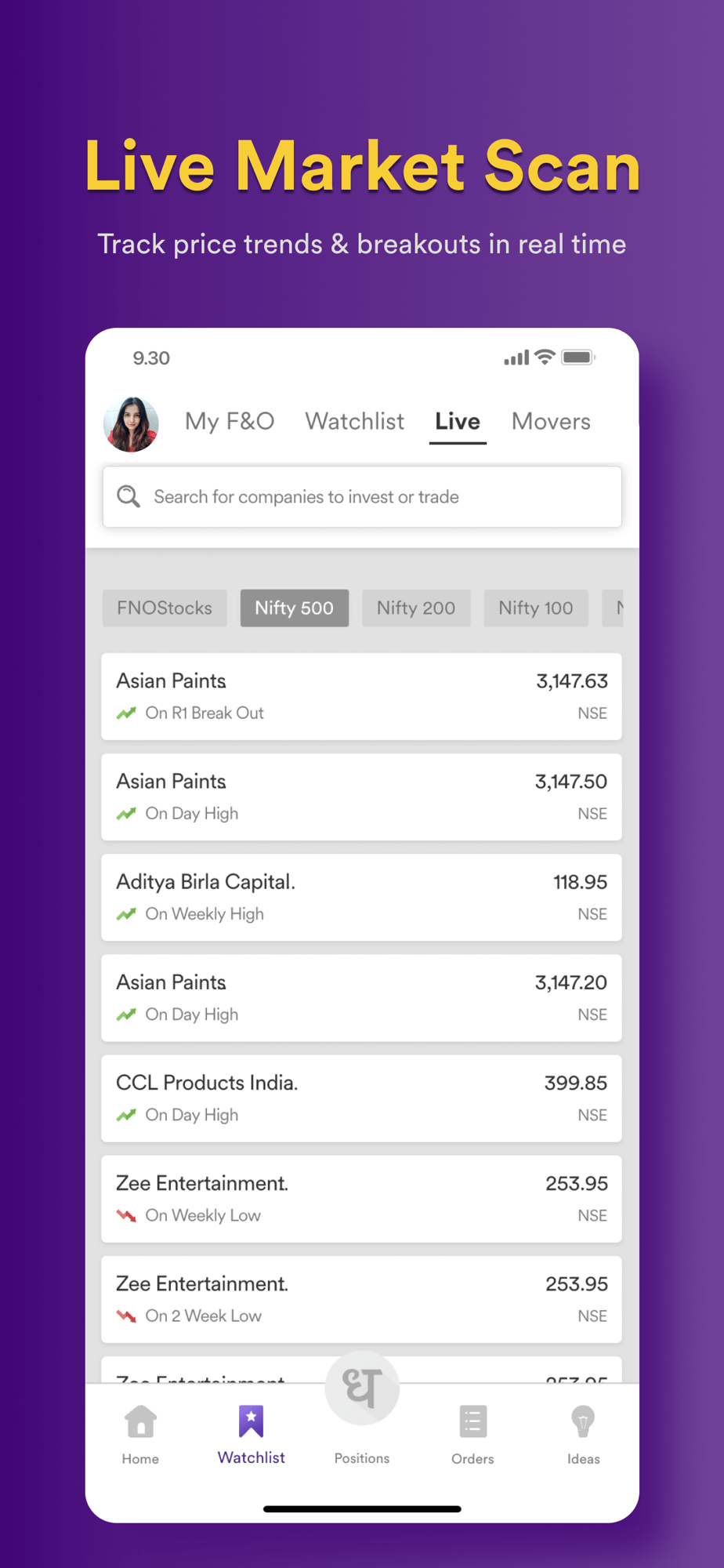Image resolution: width=724 pixels, height=1568 pixels.
Task: Focus the company search field
Action: click(x=362, y=497)
